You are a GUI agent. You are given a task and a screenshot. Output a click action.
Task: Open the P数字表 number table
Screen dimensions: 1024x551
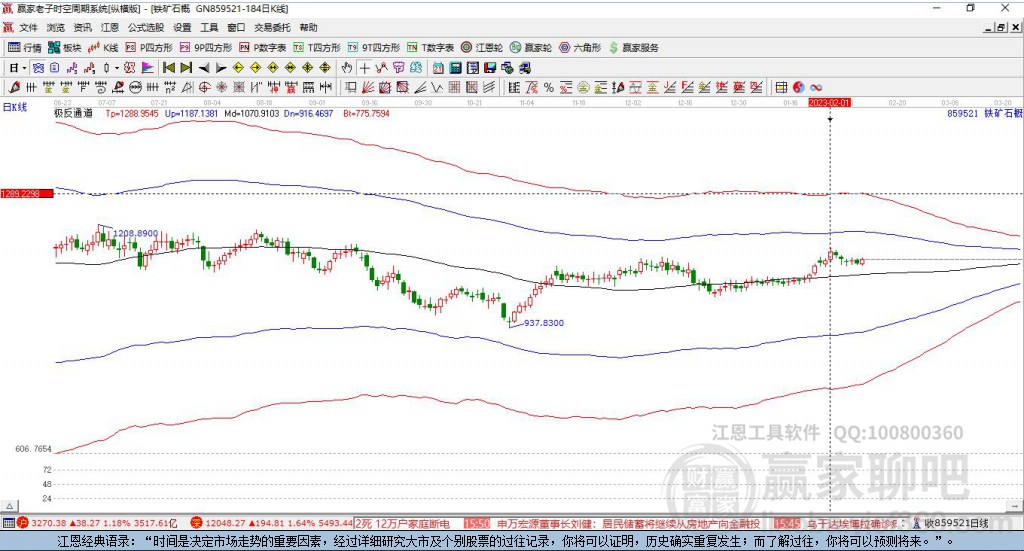263,48
